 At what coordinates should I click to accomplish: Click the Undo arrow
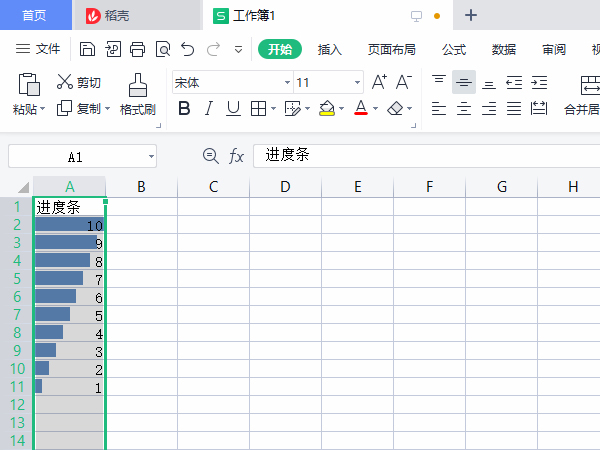click(x=187, y=49)
